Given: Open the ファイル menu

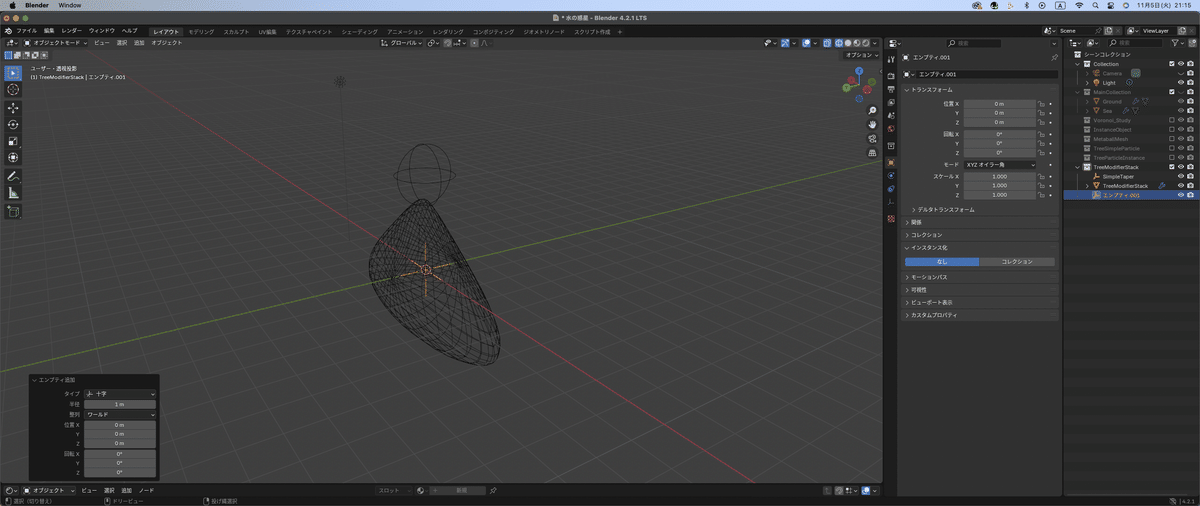Looking at the screenshot, I should point(26,31).
